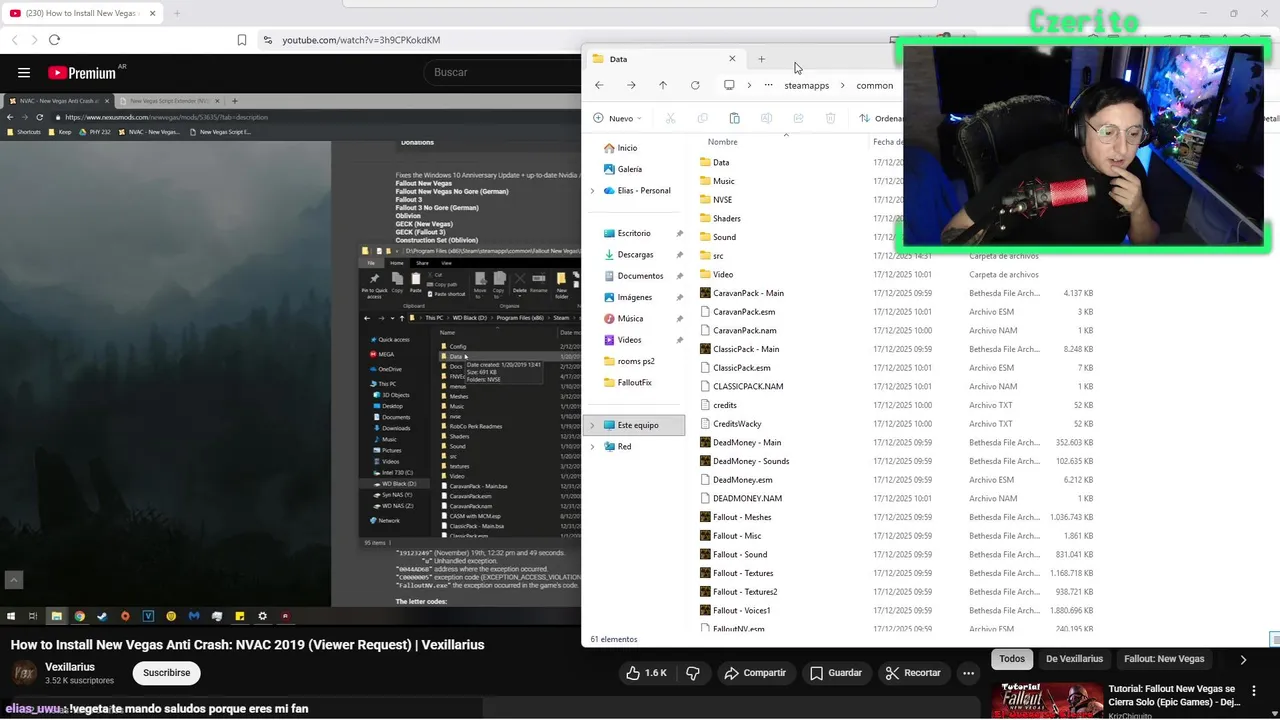Expand Red tree node

pos(592,447)
